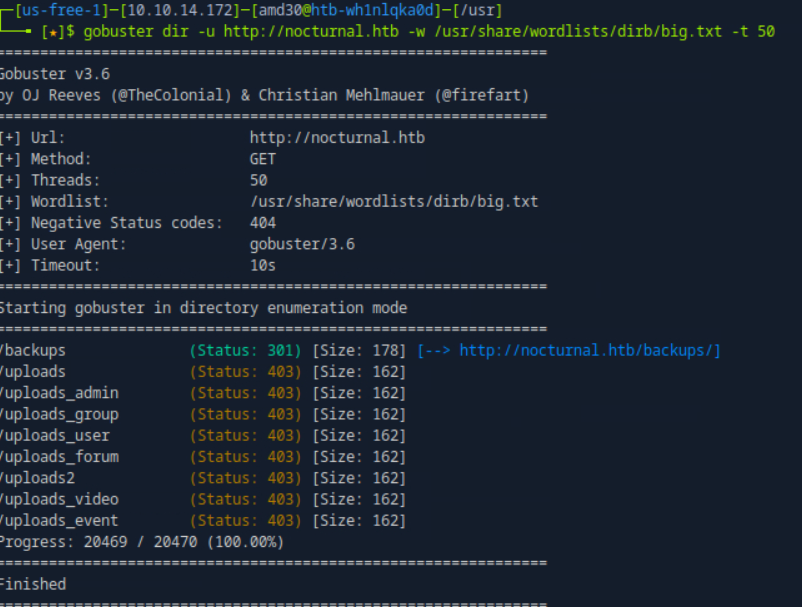Click the Finished status text
Viewport: 802px width, 607px height.
click(x=34, y=584)
